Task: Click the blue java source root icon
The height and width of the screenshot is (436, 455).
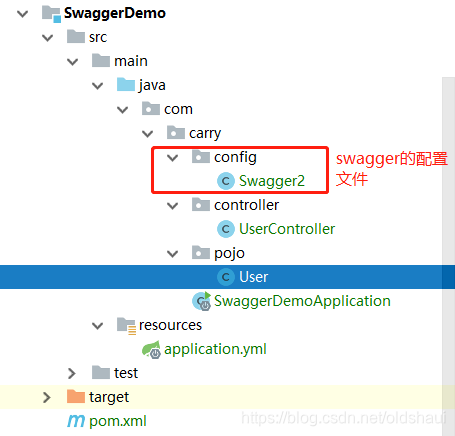Action: click(126, 85)
